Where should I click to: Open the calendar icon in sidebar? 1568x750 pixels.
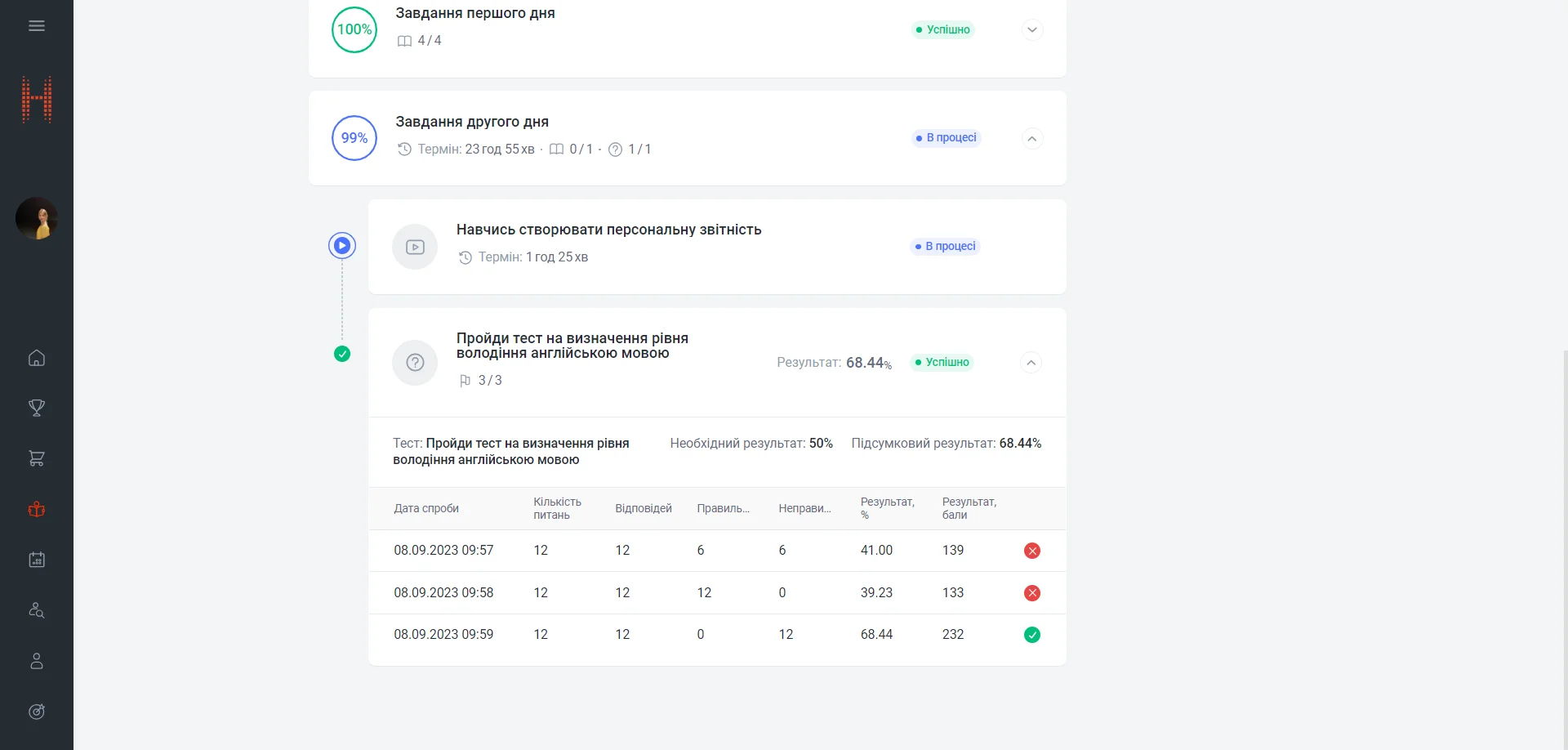[37, 560]
